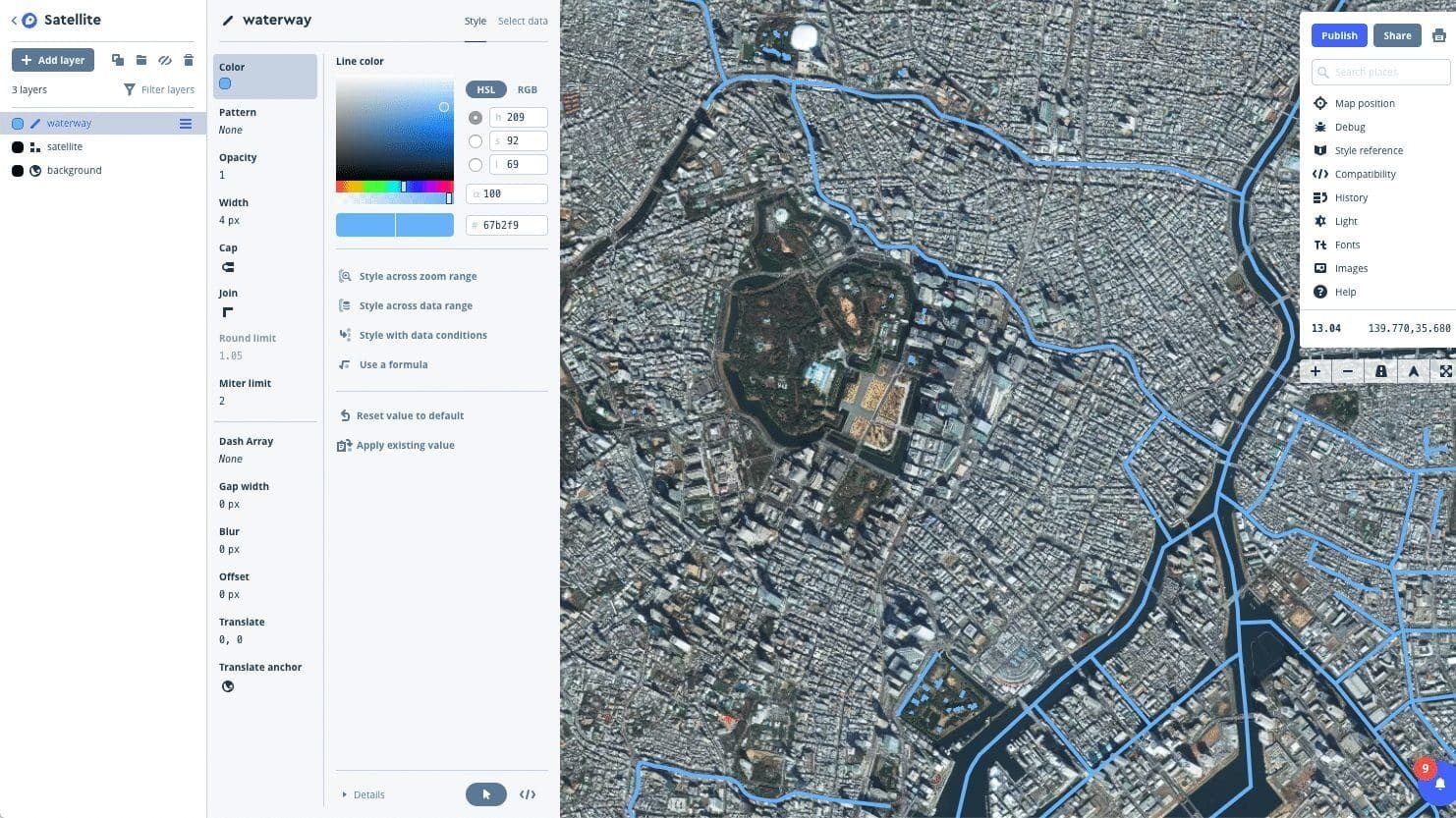Switch to the JSON code editor view
The width and height of the screenshot is (1456, 818).
pyautogui.click(x=528, y=794)
